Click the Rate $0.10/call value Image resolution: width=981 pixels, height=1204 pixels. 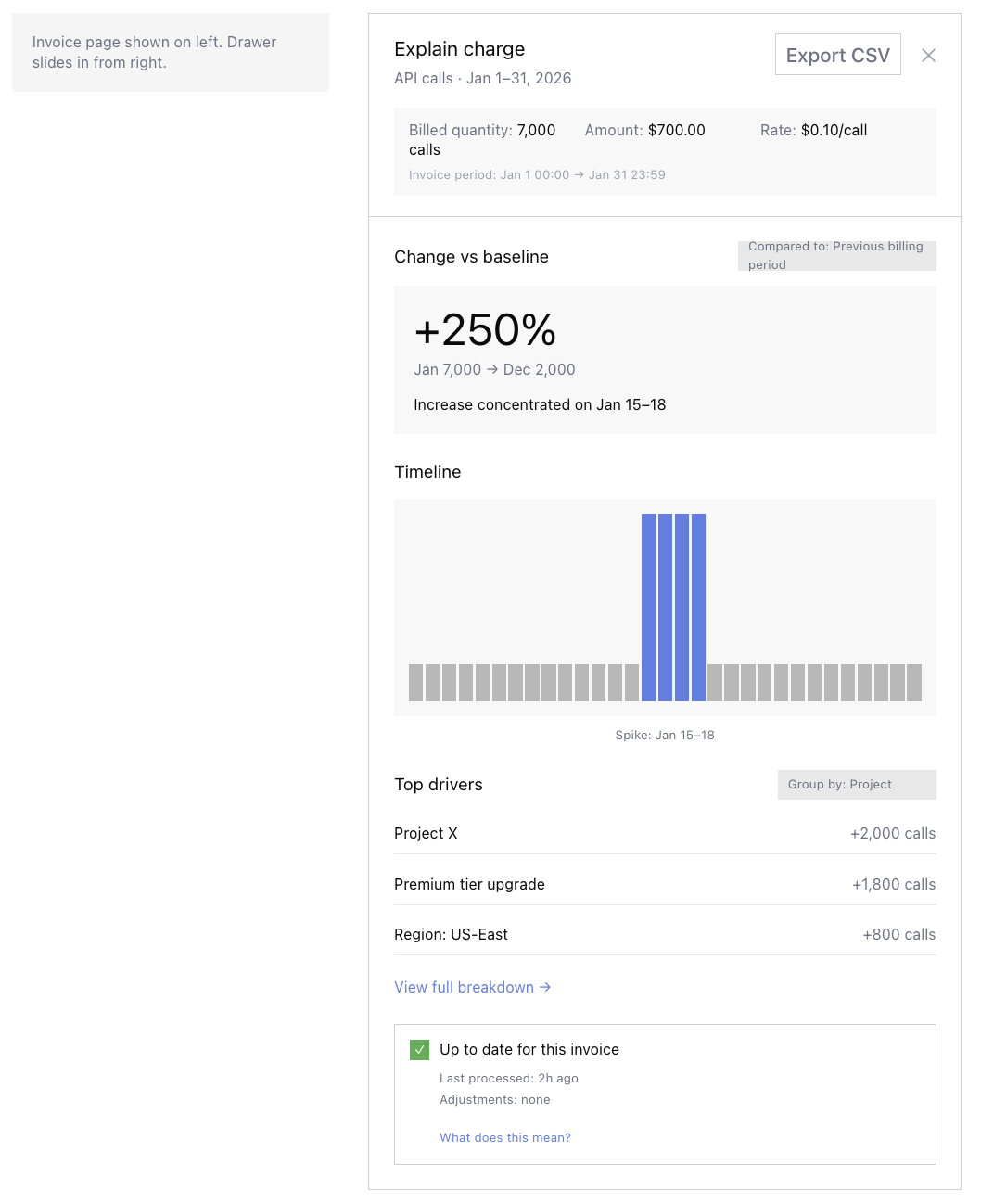click(834, 131)
